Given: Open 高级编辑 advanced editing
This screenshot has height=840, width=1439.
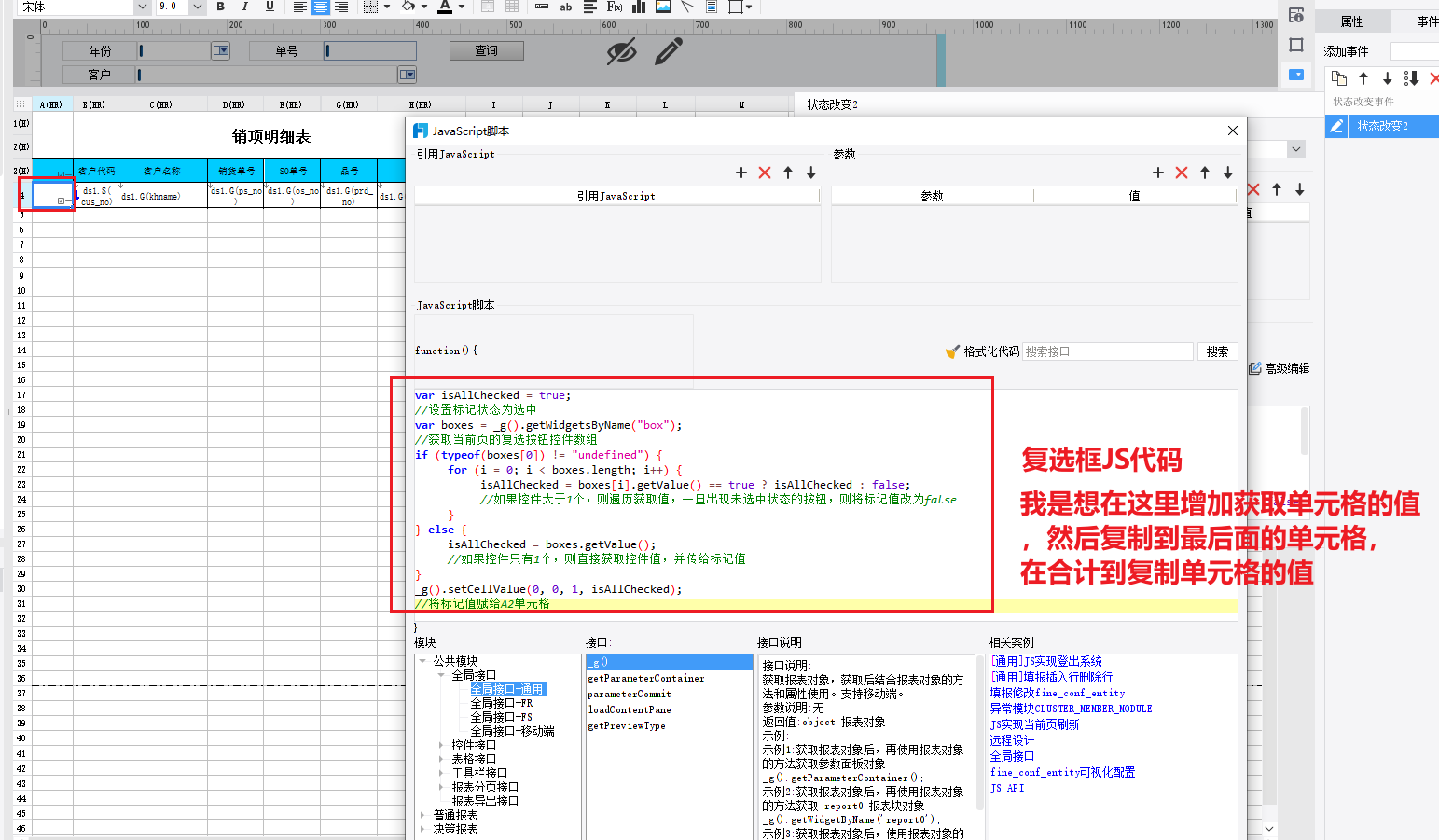Looking at the screenshot, I should (1280, 368).
